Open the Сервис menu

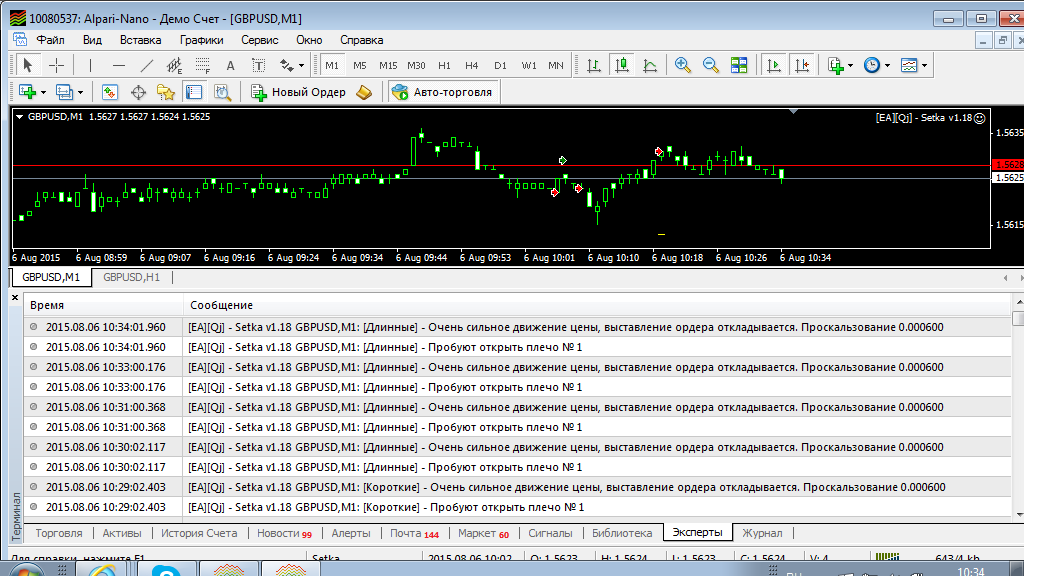(x=259, y=40)
